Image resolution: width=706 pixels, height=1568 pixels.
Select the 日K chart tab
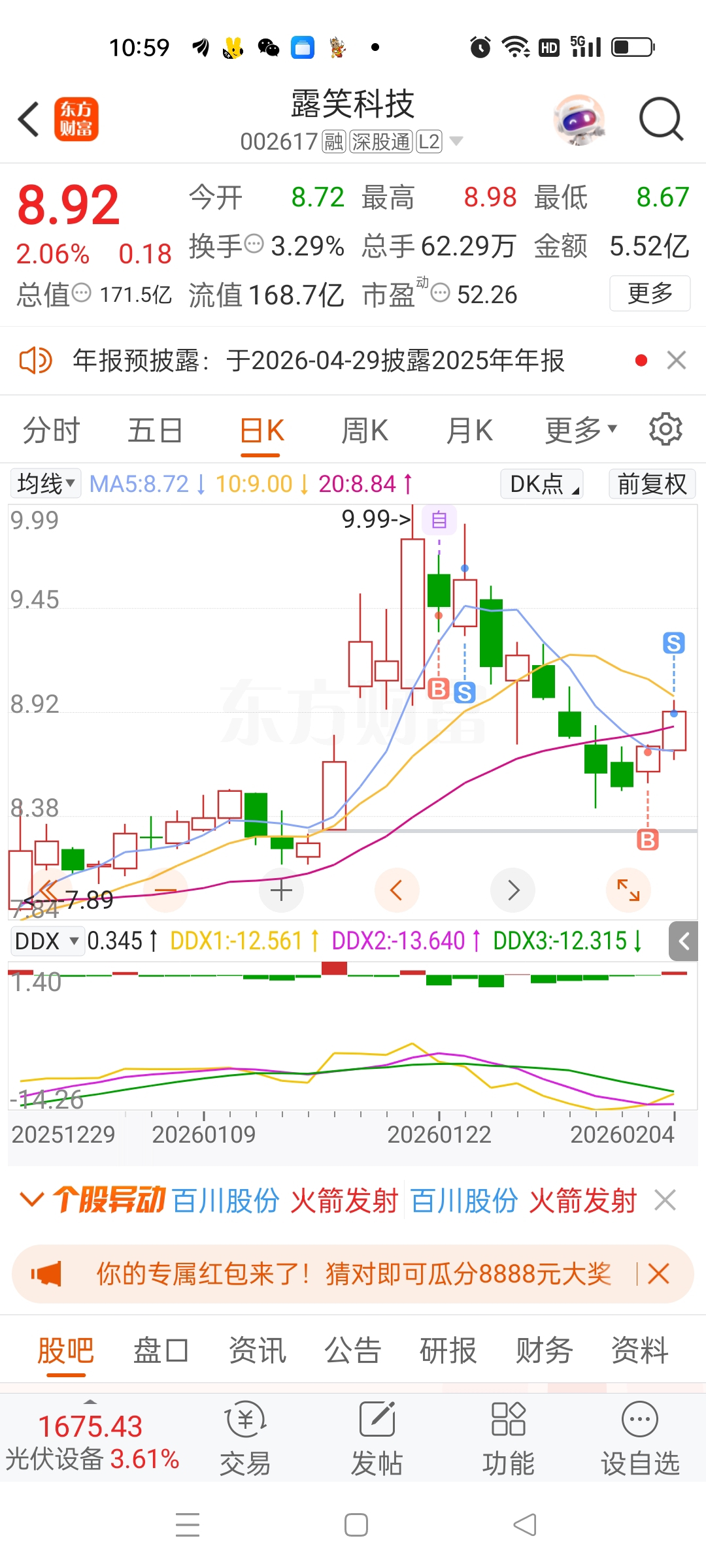pyautogui.click(x=261, y=431)
